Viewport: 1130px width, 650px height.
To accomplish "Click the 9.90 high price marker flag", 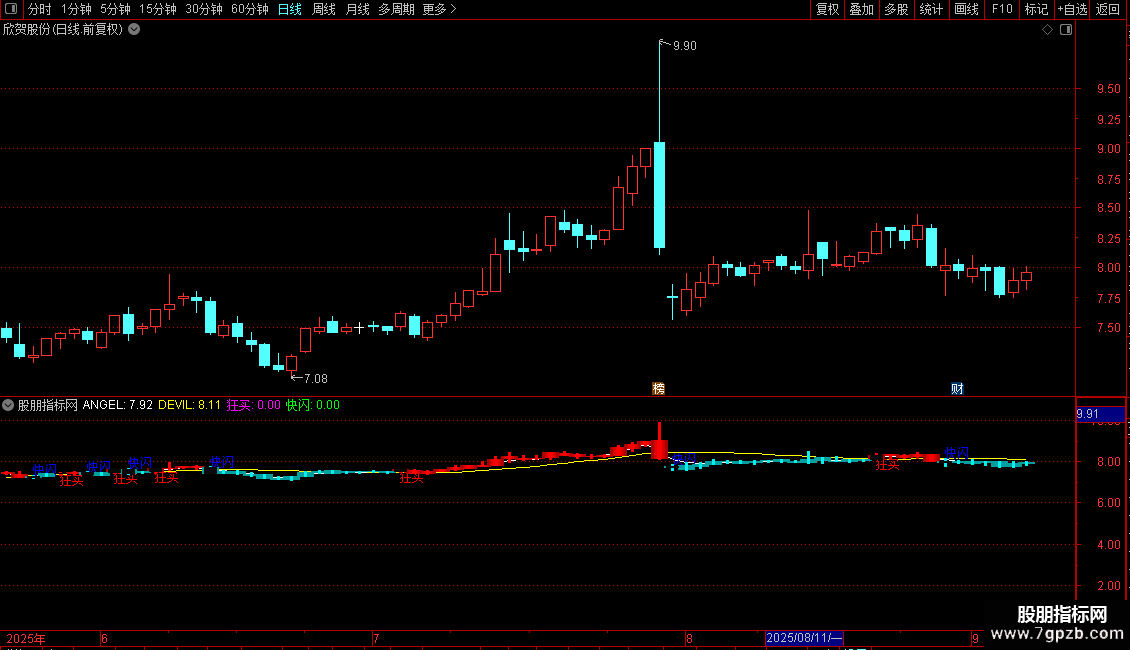I will pyautogui.click(x=678, y=45).
